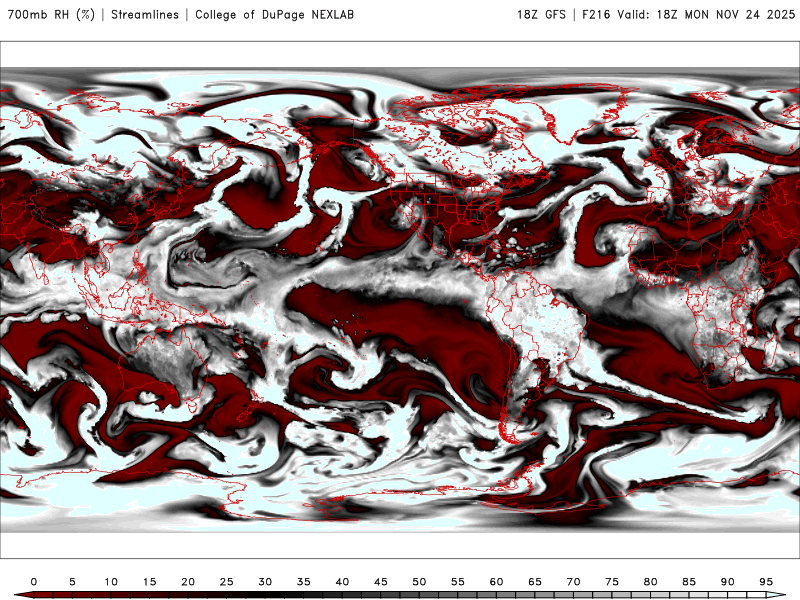Click the colorbar label '55'
The height and width of the screenshot is (600, 800).
tap(458, 582)
